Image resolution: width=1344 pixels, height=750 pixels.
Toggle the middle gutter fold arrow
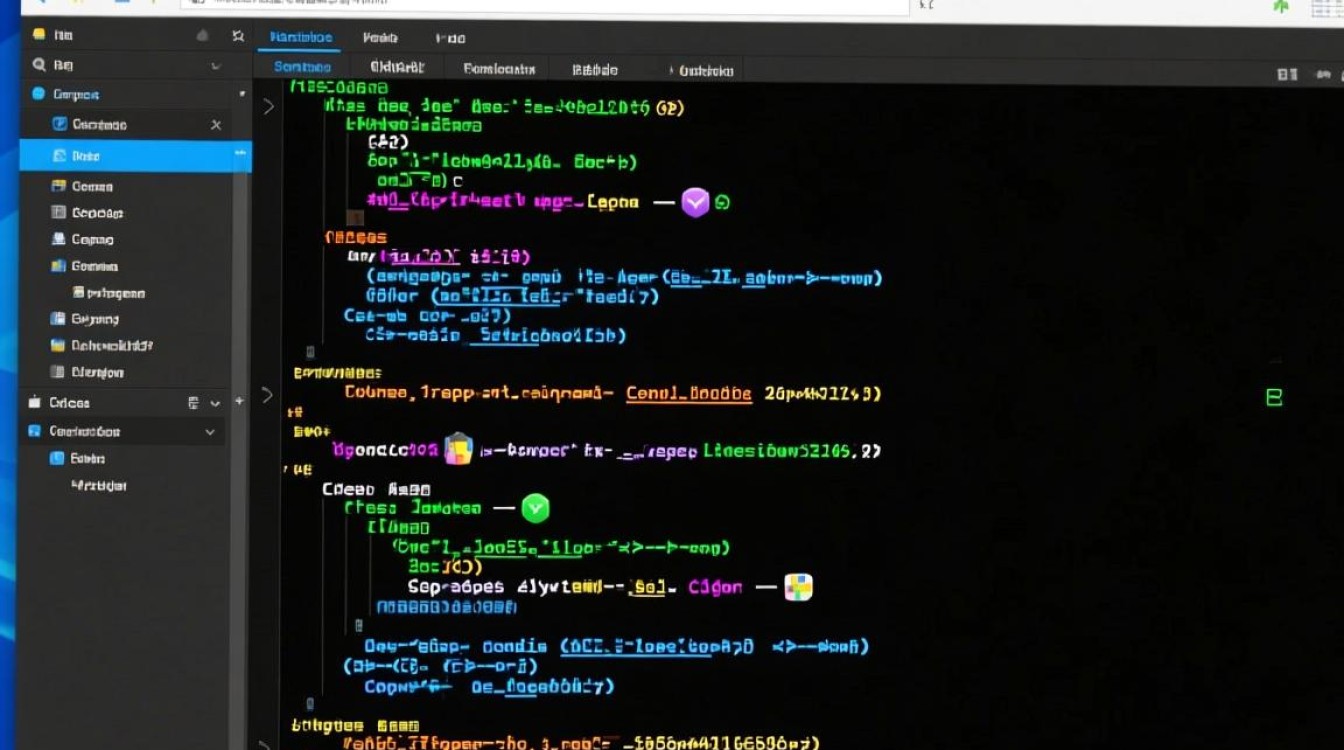(x=268, y=396)
